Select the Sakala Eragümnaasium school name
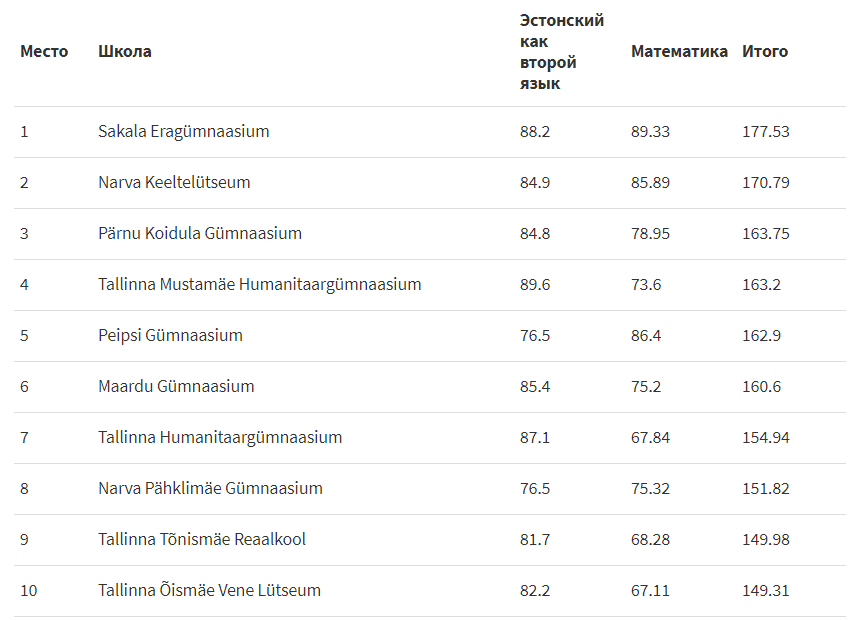Image resolution: width=864 pixels, height=620 pixels. (x=183, y=131)
